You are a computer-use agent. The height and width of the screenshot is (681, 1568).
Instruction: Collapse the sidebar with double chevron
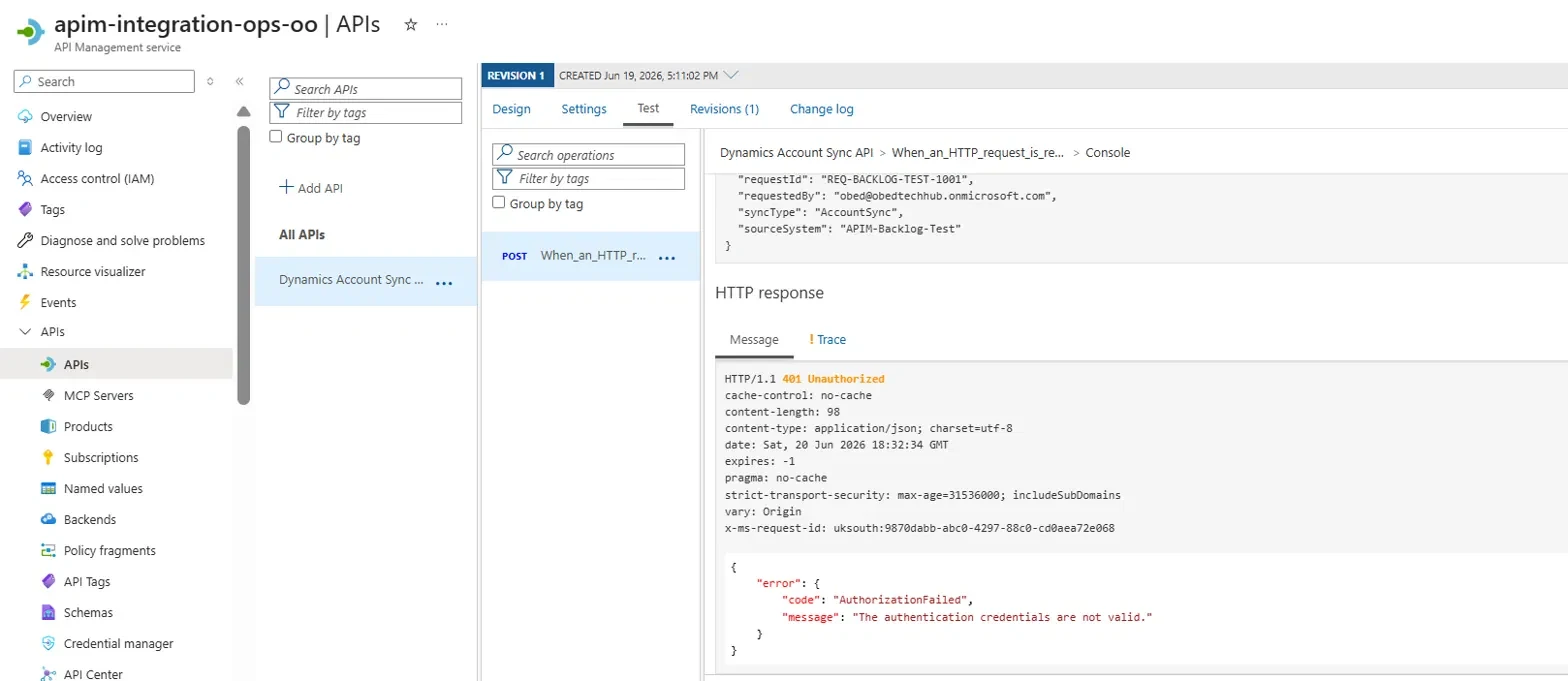[239, 82]
